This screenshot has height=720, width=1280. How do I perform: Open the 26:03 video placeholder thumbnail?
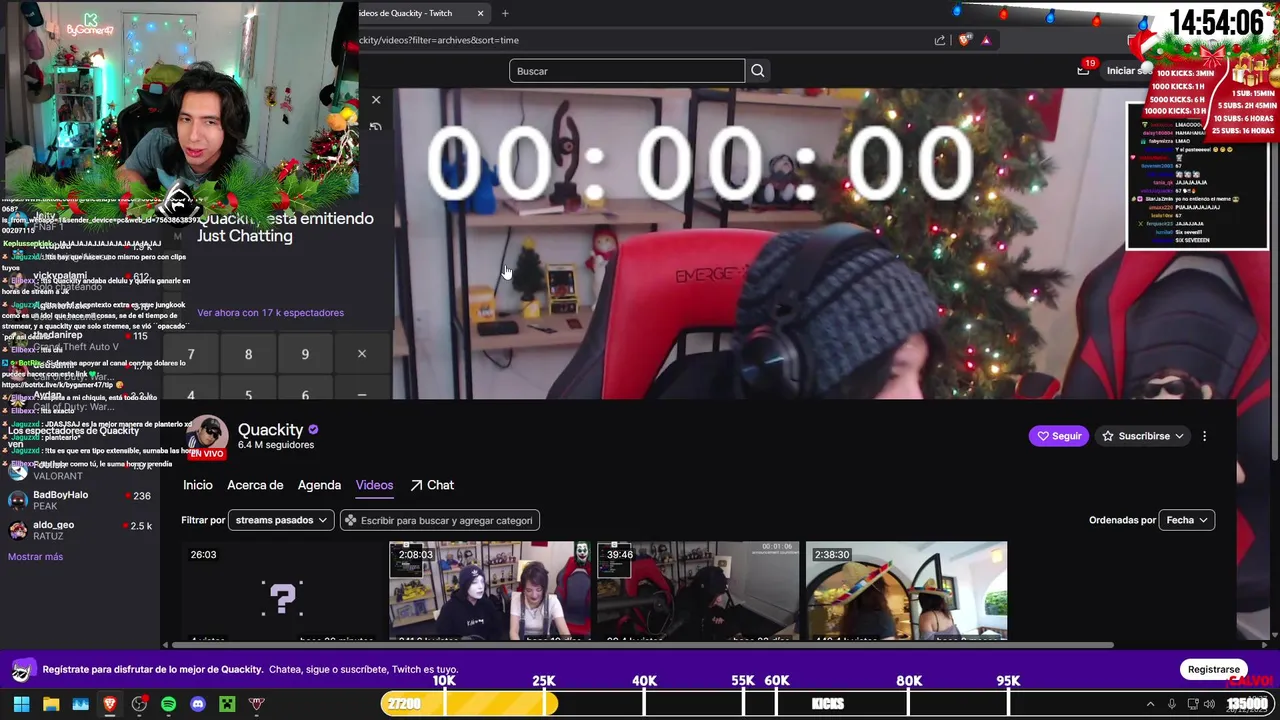(x=283, y=591)
